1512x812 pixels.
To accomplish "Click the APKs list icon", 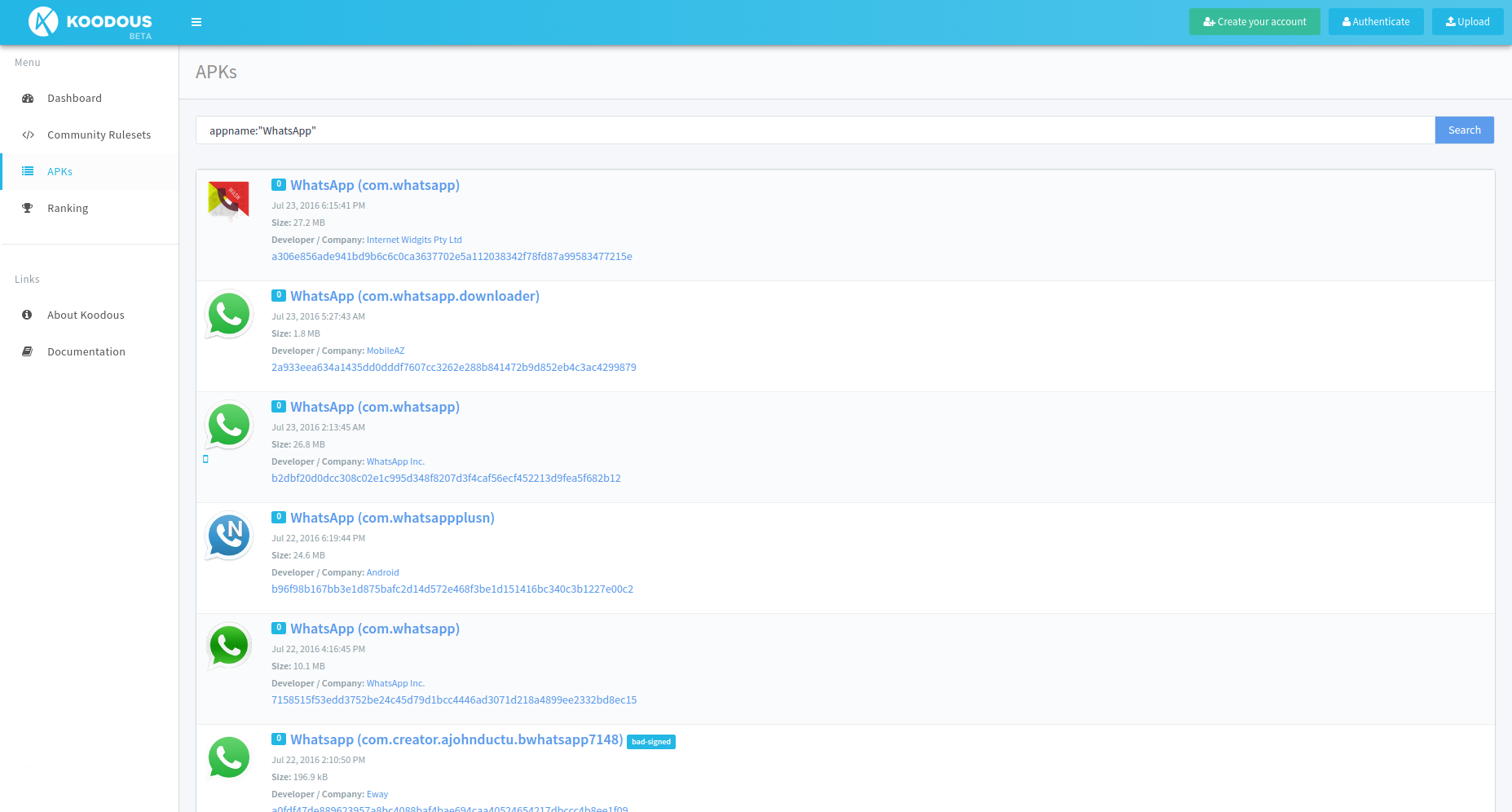I will click(28, 171).
